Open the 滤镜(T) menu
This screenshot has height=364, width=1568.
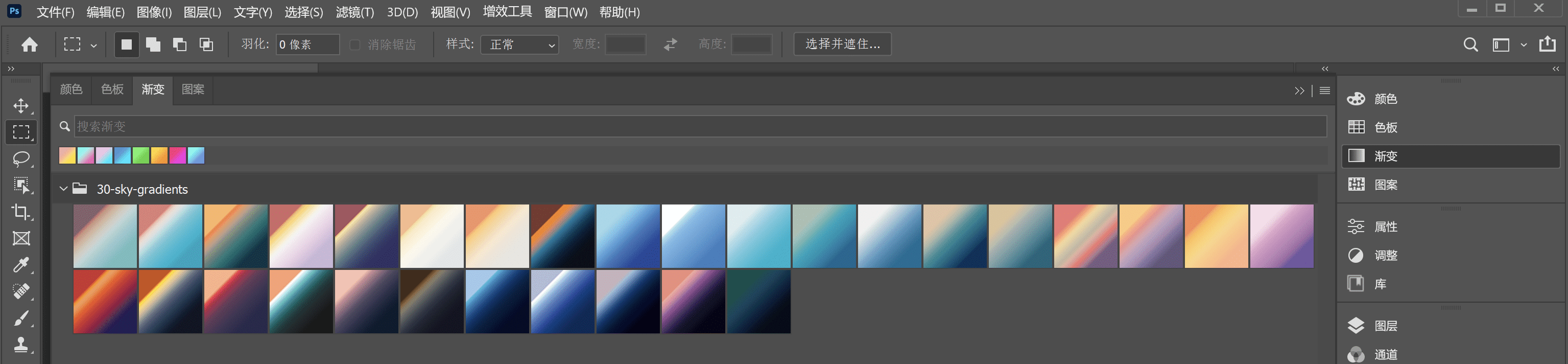coord(354,12)
